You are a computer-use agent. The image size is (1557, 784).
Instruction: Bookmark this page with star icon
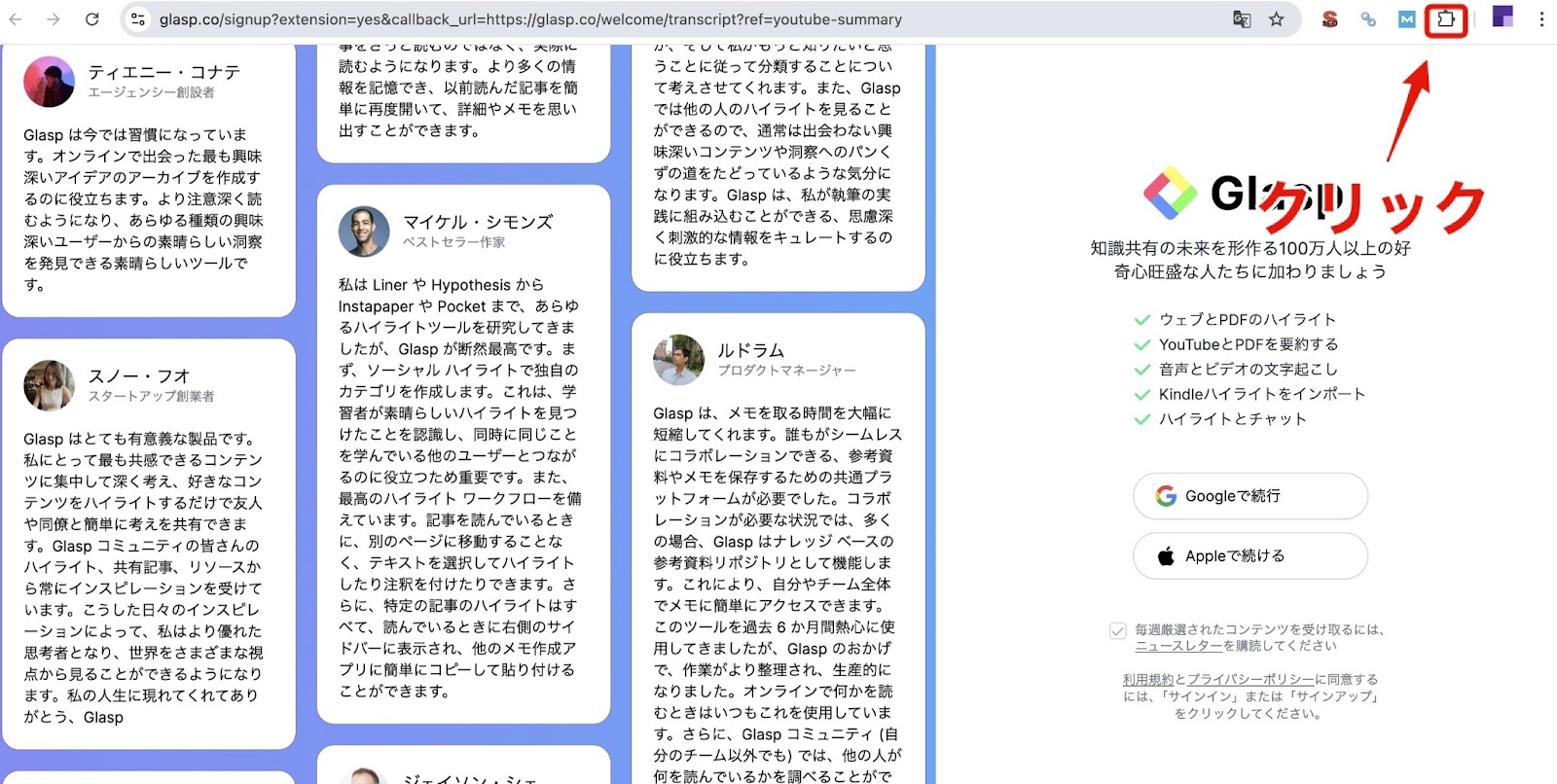tap(1277, 19)
